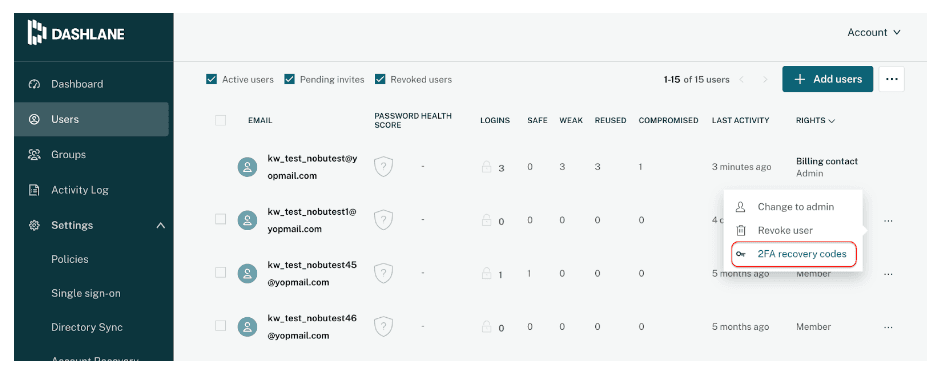944x370 pixels.
Task: Uncheck the Pending invites filter
Action: (x=289, y=79)
